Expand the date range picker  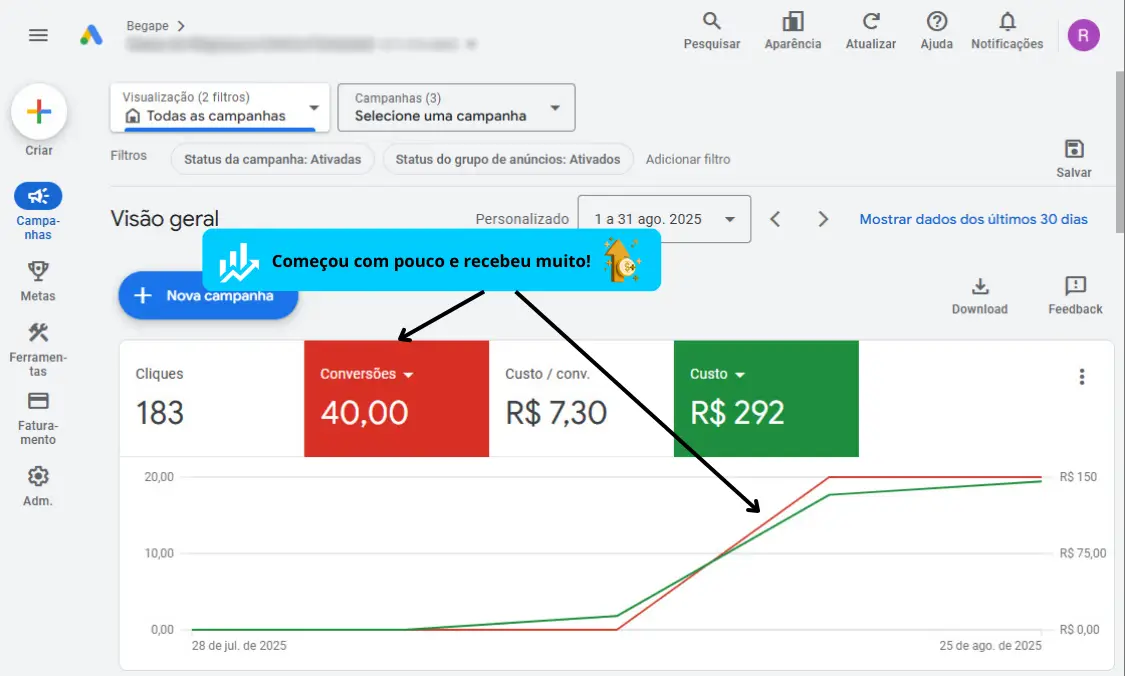[664, 219]
